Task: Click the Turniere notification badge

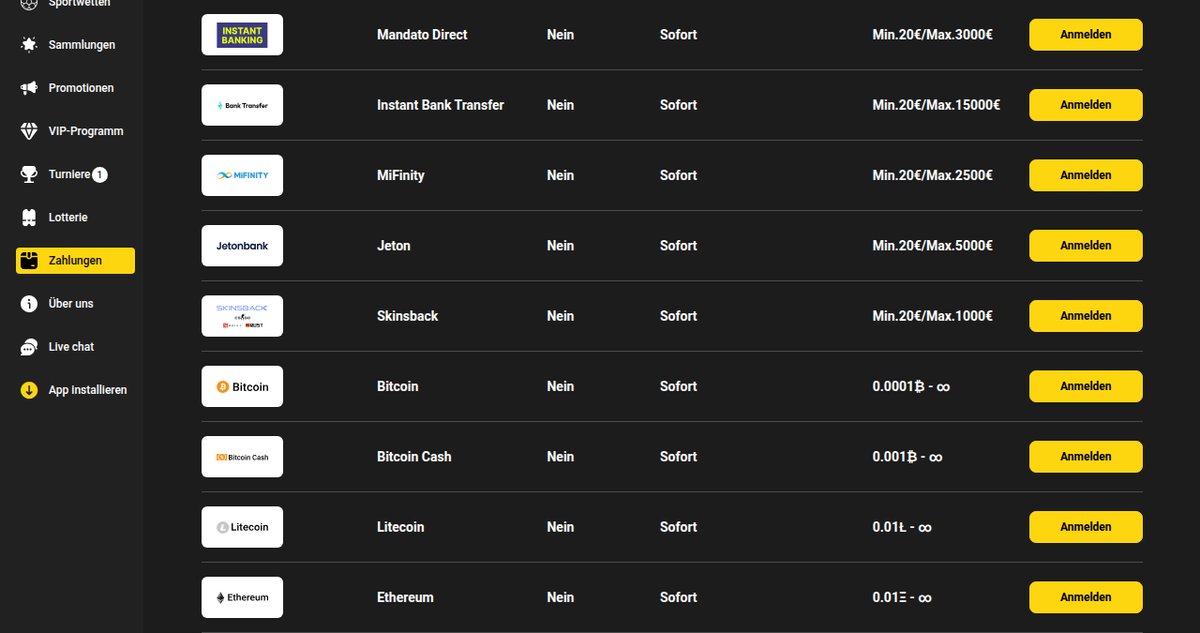Action: pyautogui.click(x=100, y=175)
